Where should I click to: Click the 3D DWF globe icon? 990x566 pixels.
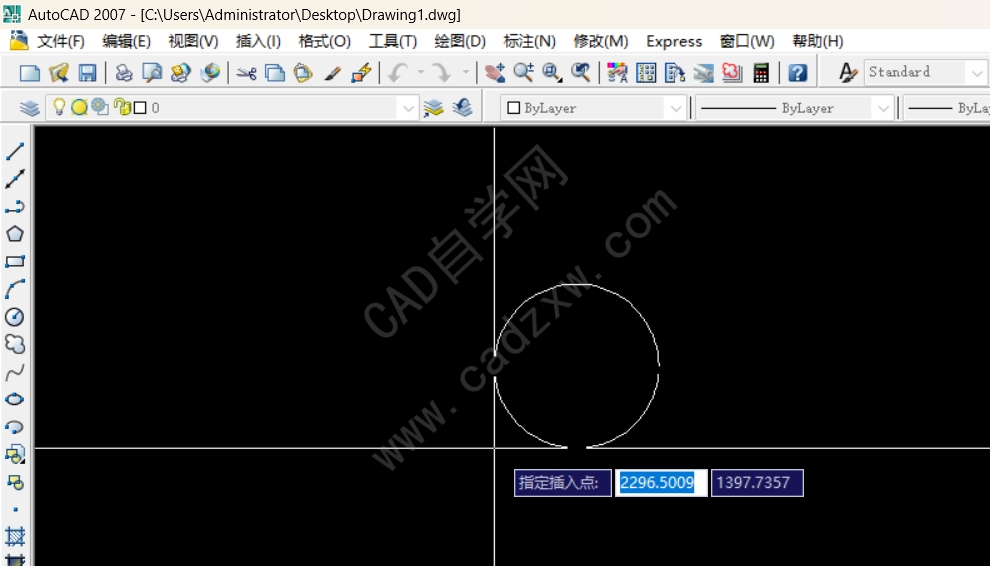pos(210,73)
